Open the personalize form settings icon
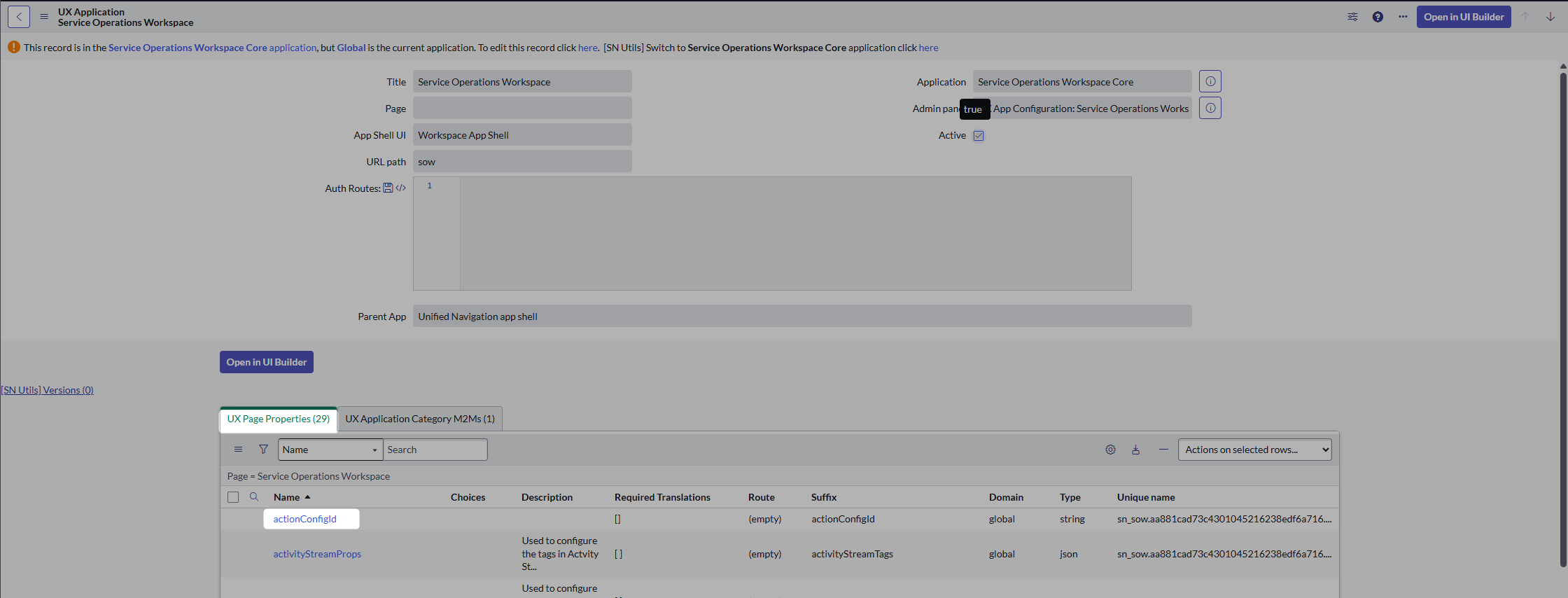This screenshot has width=1568, height=598. (x=1352, y=17)
